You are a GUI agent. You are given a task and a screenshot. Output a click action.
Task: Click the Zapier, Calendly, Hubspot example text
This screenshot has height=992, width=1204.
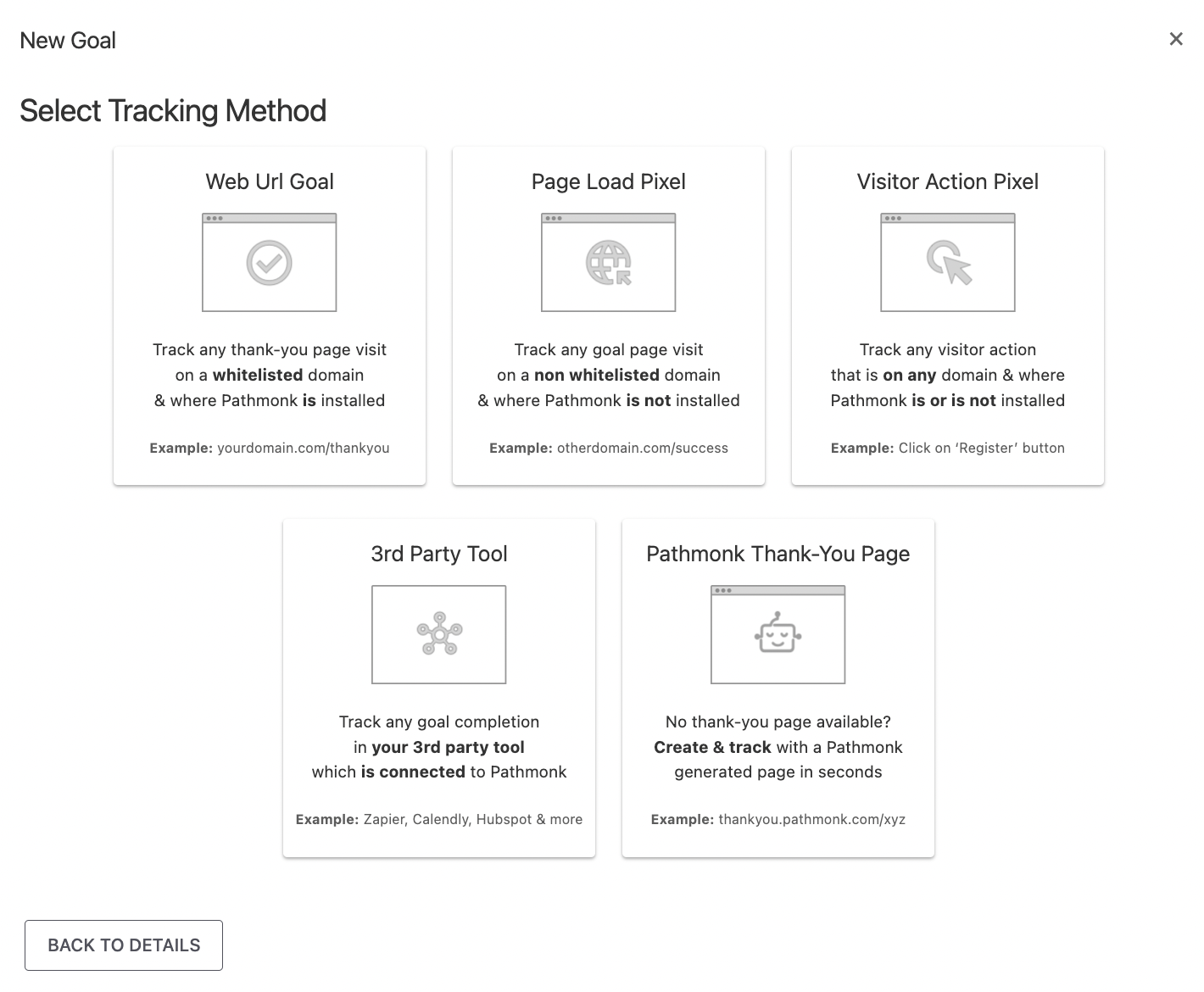pyautogui.click(x=471, y=819)
